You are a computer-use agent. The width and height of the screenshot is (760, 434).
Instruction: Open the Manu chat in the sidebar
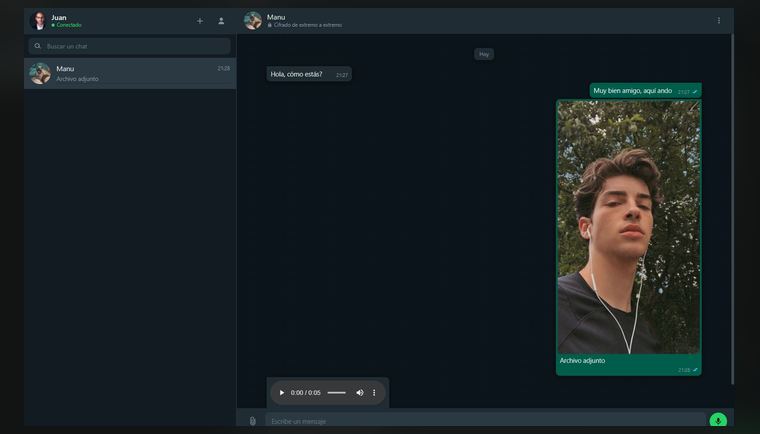pos(130,74)
